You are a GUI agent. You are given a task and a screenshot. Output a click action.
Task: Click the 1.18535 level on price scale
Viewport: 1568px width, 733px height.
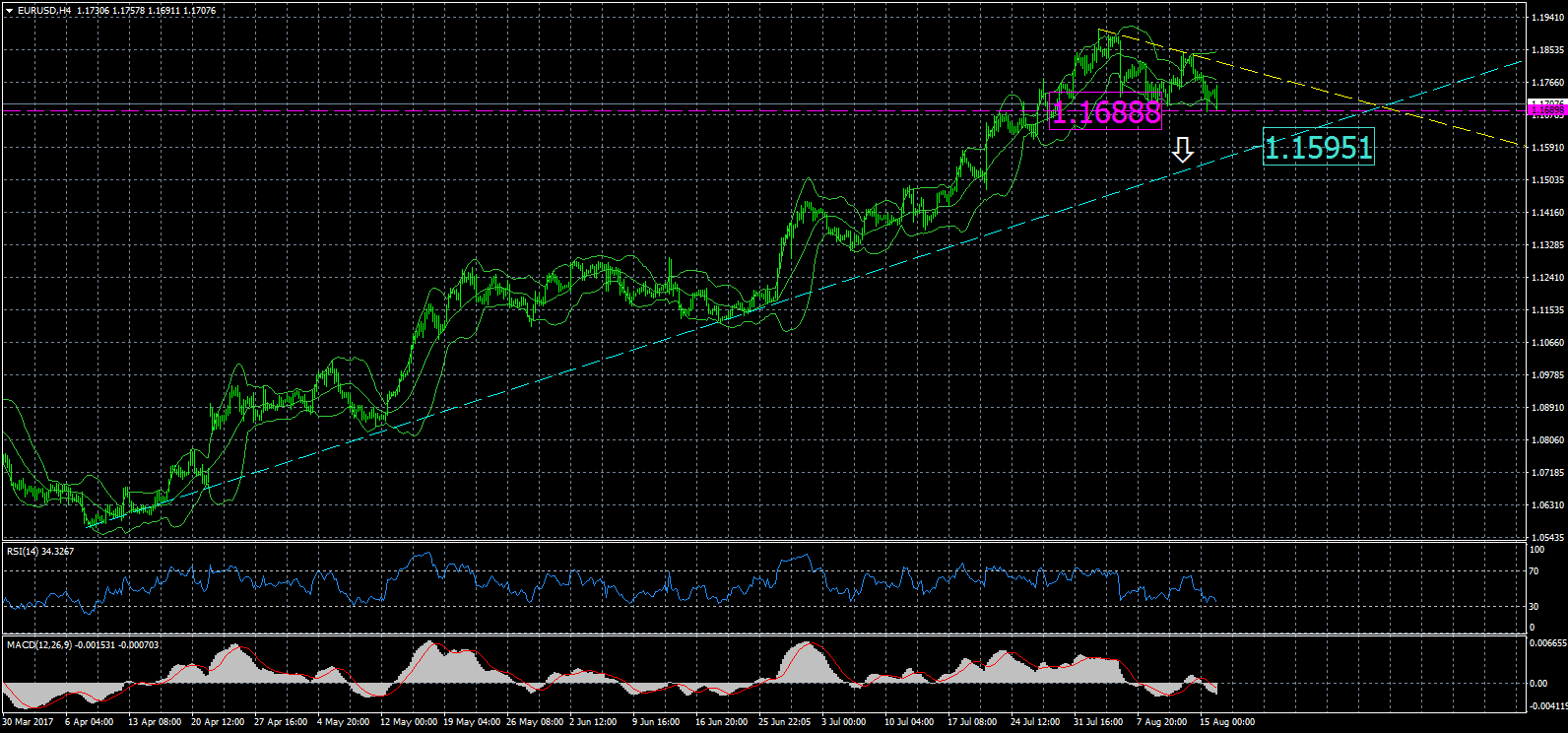tap(1546, 50)
